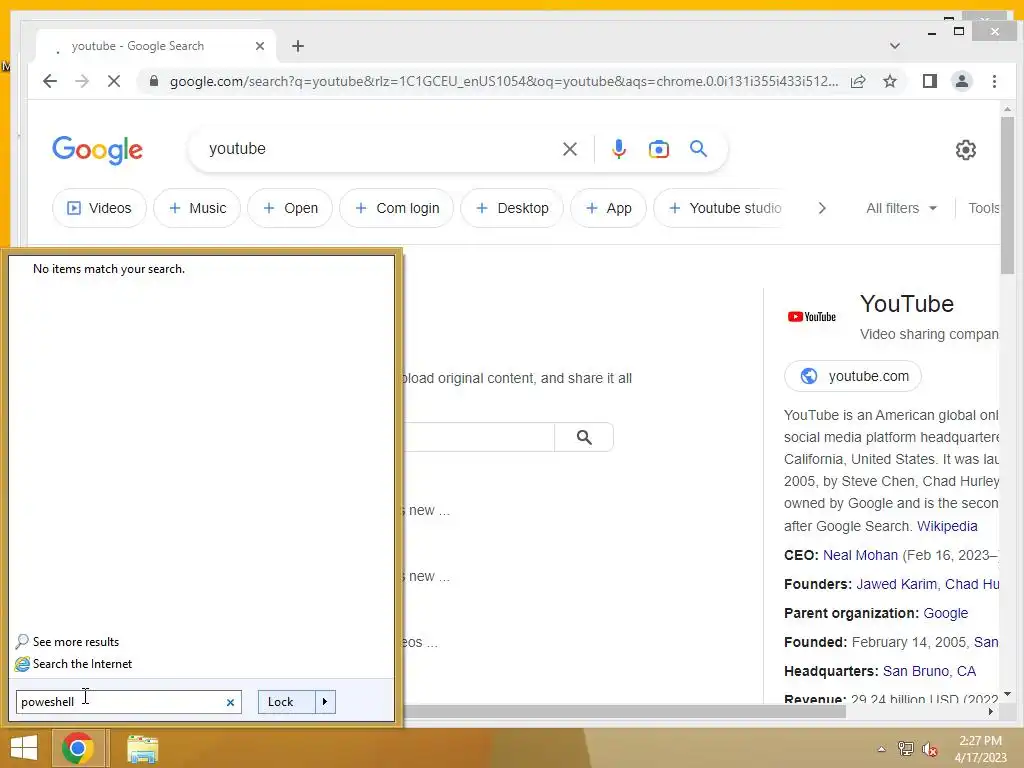Open the share page icon in address bar
This screenshot has width=1024, height=768.
point(858,81)
